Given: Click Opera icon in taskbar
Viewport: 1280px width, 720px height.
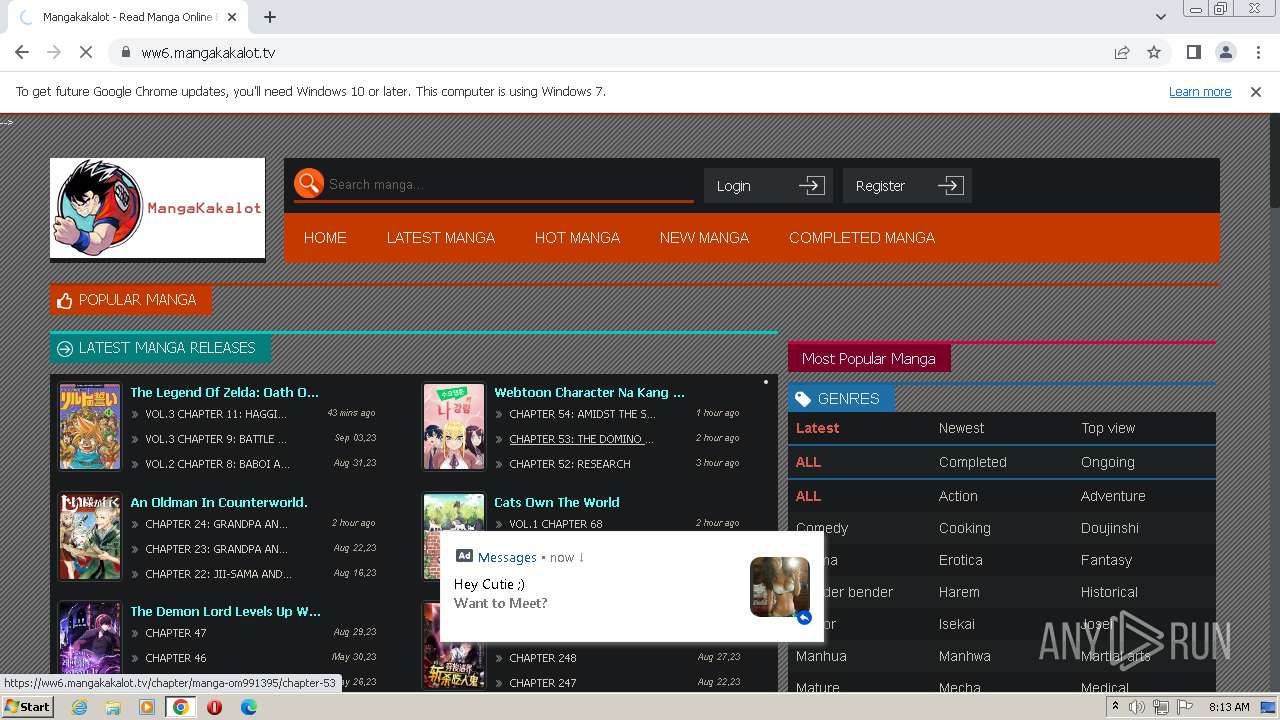Looking at the screenshot, I should coord(214,707).
